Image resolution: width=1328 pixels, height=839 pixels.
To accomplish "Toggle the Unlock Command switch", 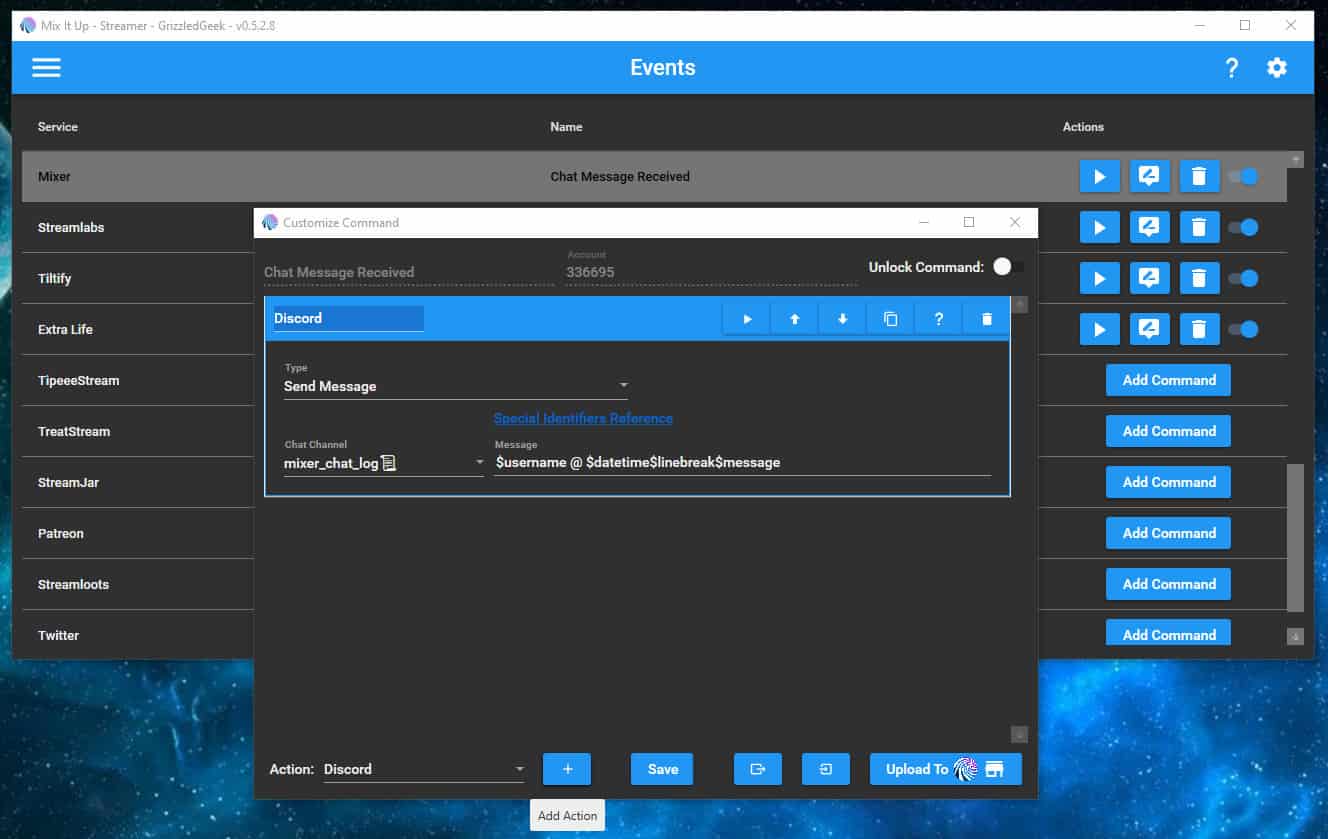I will [1007, 267].
